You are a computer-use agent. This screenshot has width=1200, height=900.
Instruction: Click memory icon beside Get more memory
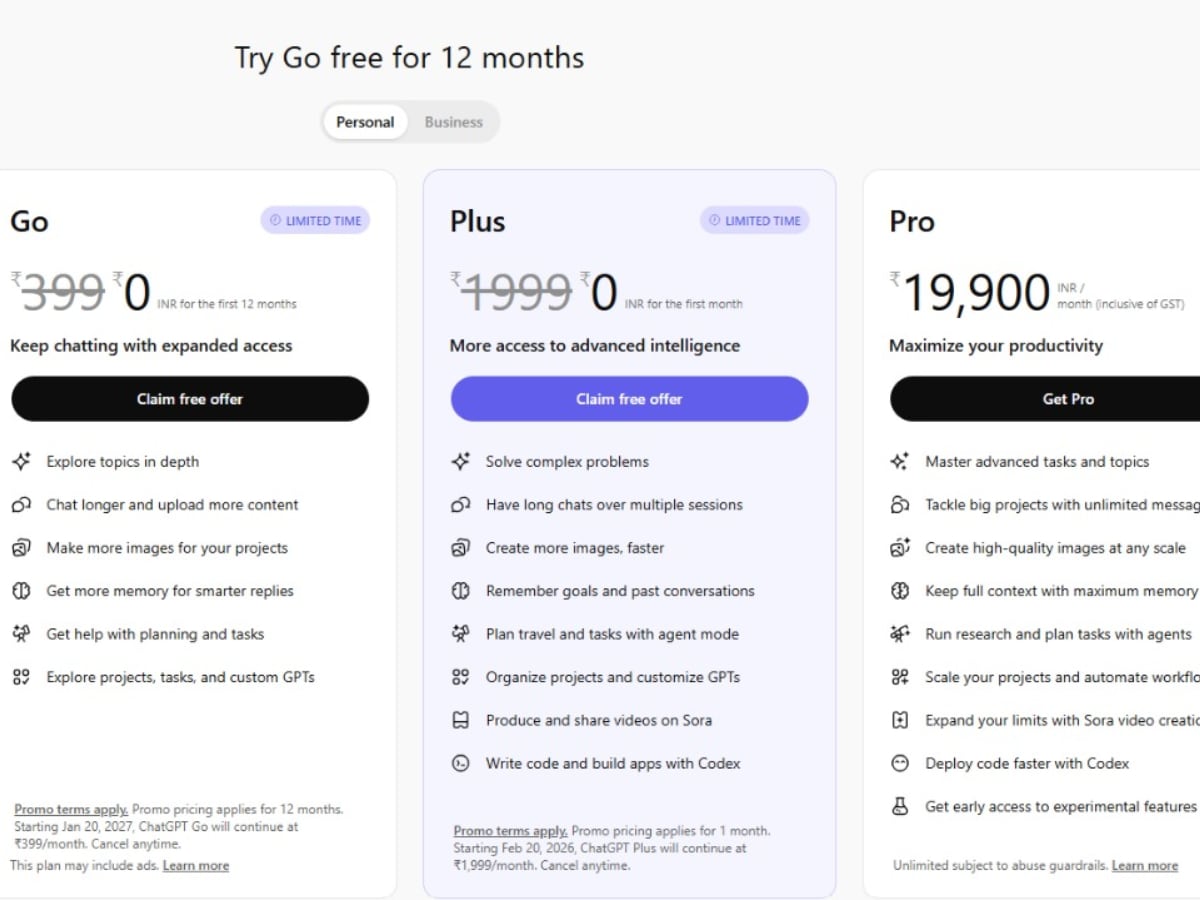21,591
